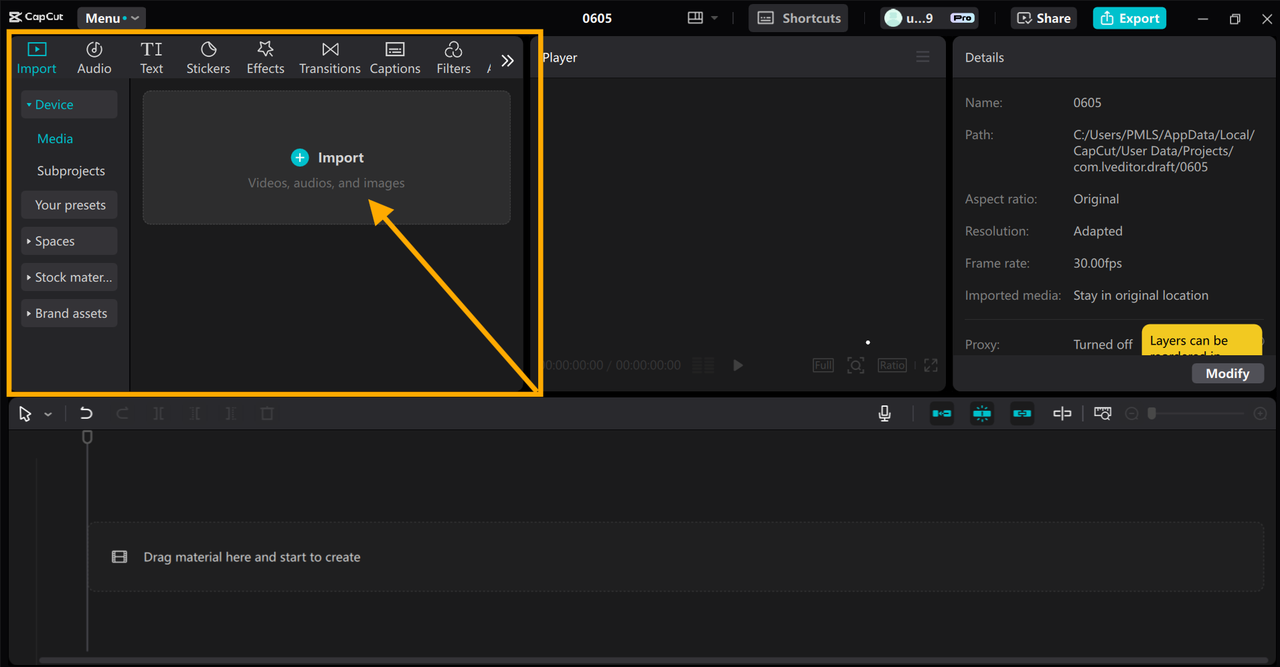Open the Transitions panel
Viewport: 1280px width, 667px height.
pos(329,55)
